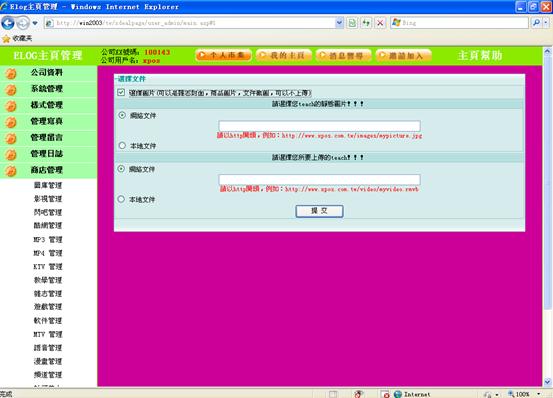This screenshot has width=553, height=398.
Task: Open the MP3 管理 sidebar item
Action: 48,240
